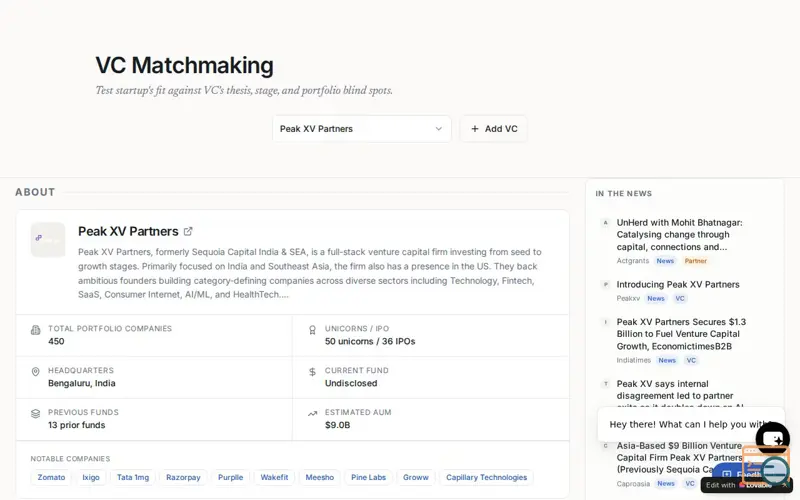Click the Secures $1.3 Billion article favicon
Image resolution: width=800 pixels, height=500 pixels.
click(x=606, y=322)
